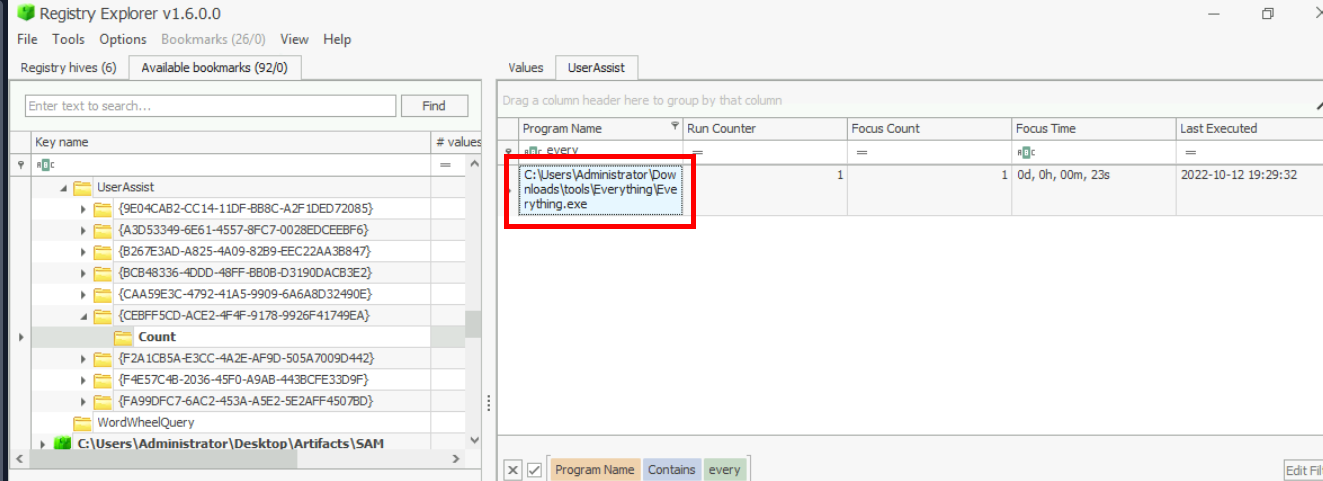Open the File menu
Image resolution: width=1323 pixels, height=481 pixels.
click(x=27, y=39)
